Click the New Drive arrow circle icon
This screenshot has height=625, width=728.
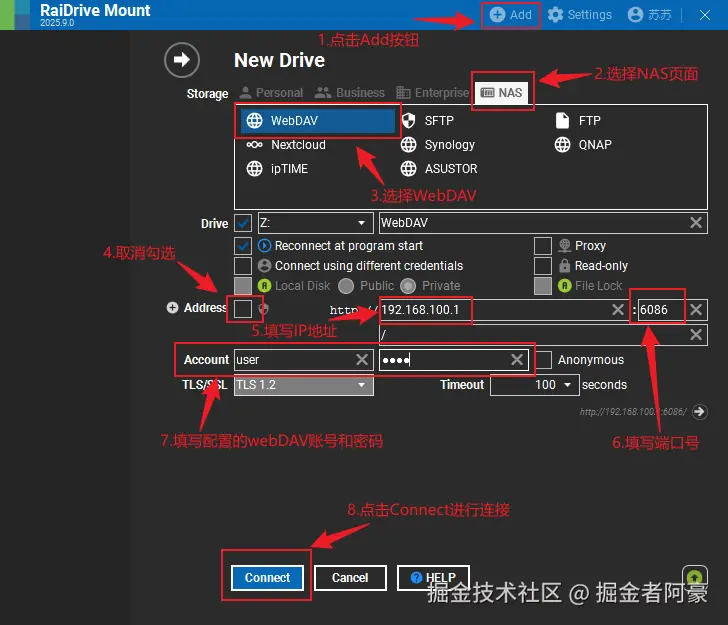(x=182, y=60)
